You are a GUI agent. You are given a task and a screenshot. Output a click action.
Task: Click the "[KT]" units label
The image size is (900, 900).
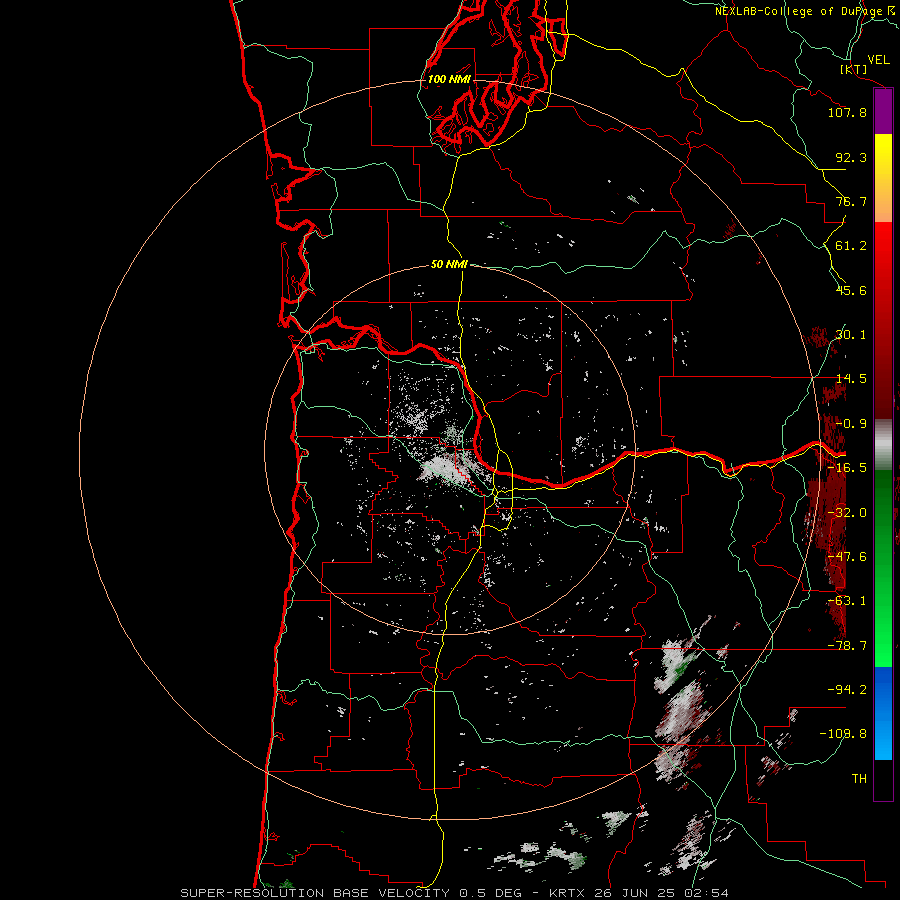pyautogui.click(x=854, y=69)
